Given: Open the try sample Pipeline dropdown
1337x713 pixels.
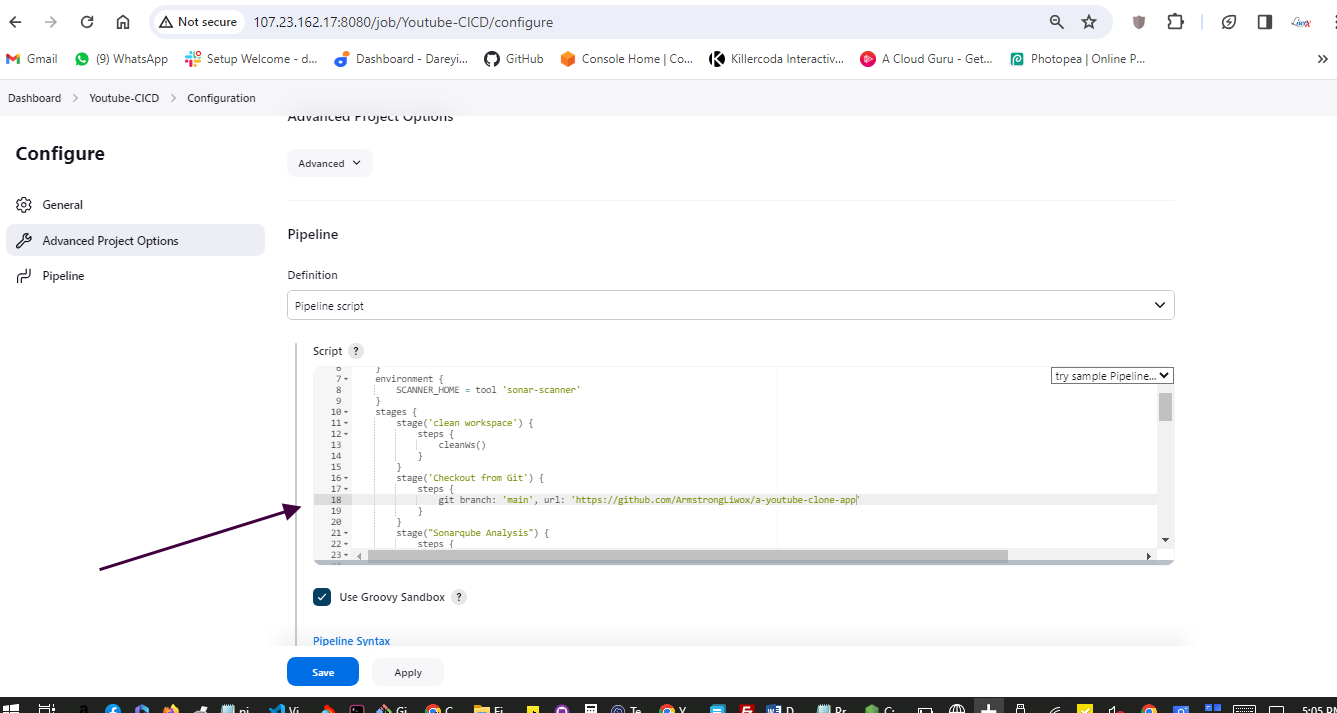Looking at the screenshot, I should (1111, 376).
